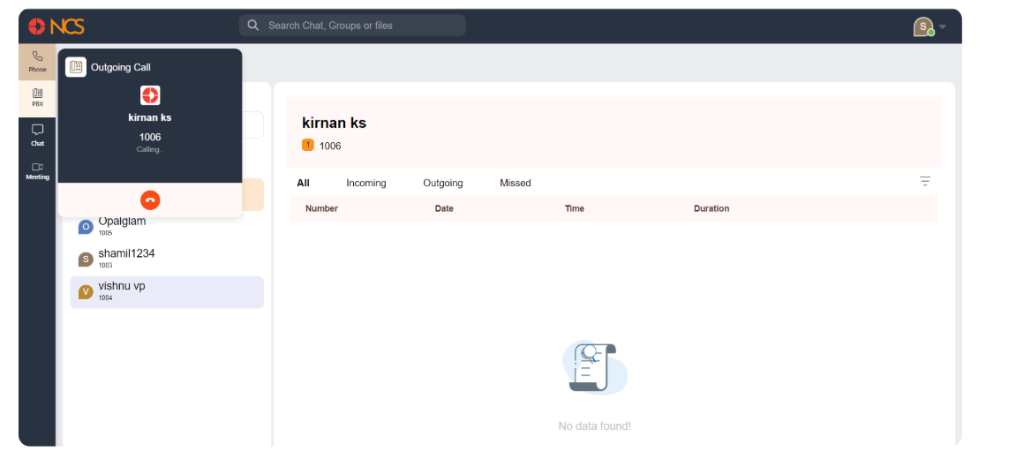
Task: Select the Opalglam contact
Action: pyautogui.click(x=167, y=226)
